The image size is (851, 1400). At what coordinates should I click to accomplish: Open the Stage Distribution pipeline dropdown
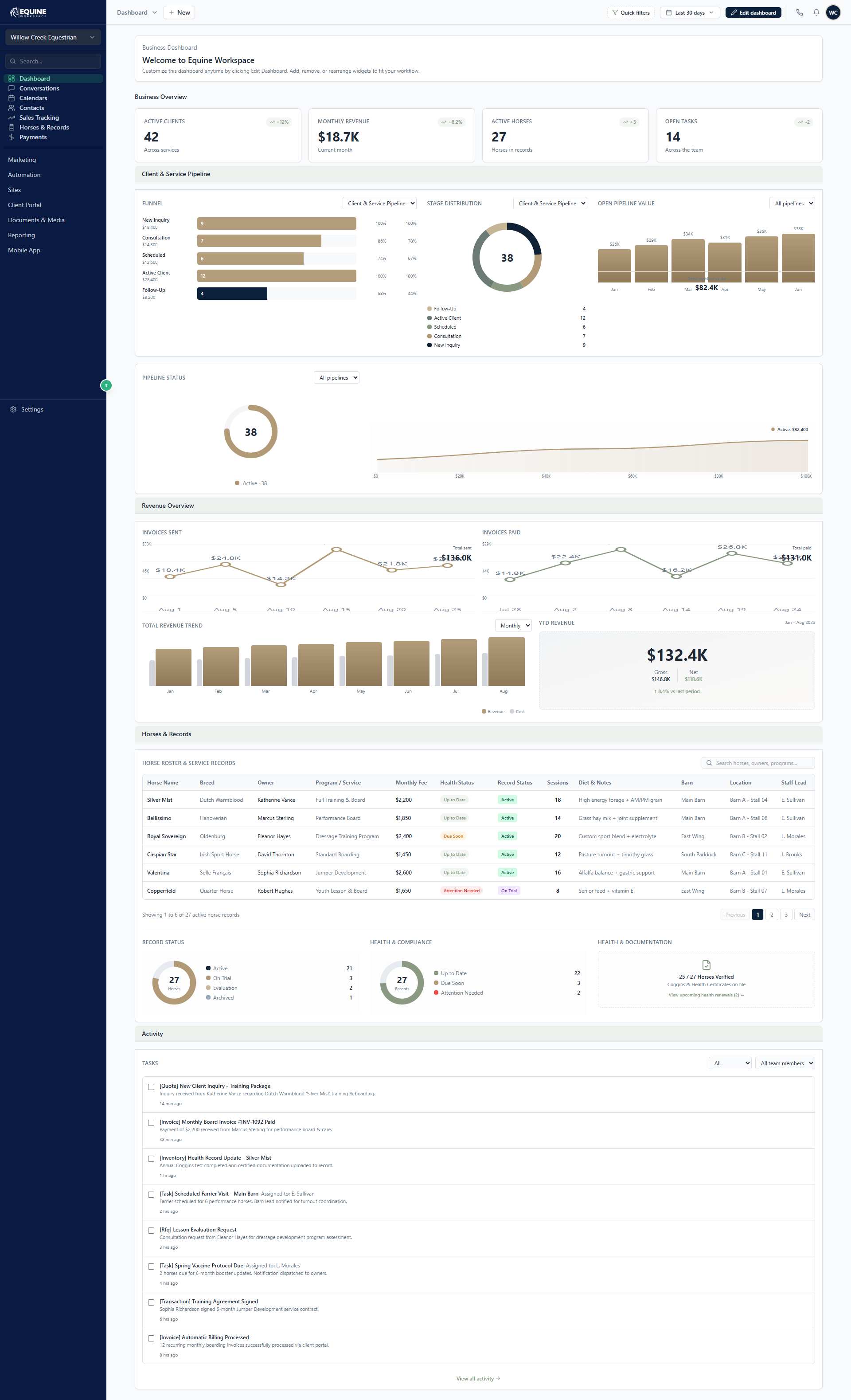coord(550,204)
